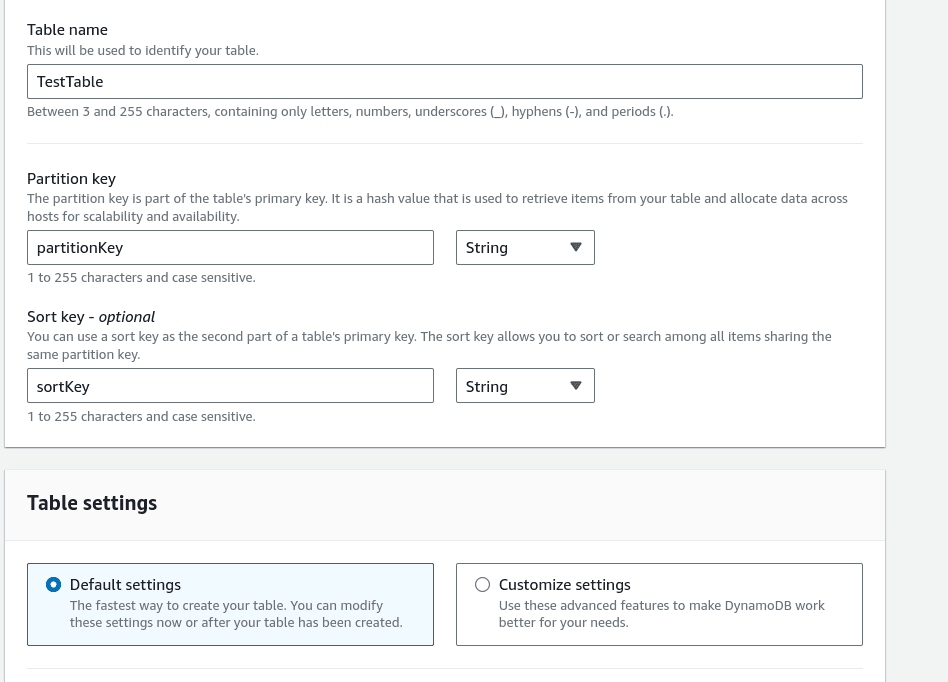Click the character limit hint under partitionKey field
The image size is (948, 682).
tap(141, 278)
